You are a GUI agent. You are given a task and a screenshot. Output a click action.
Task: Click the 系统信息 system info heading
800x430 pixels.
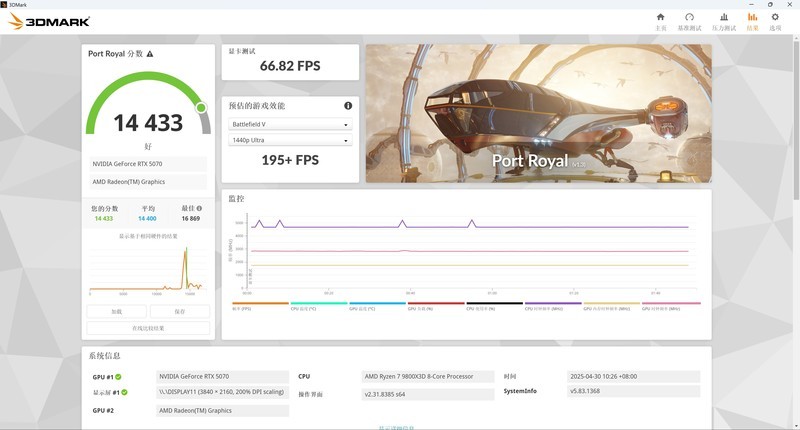pyautogui.click(x=105, y=356)
